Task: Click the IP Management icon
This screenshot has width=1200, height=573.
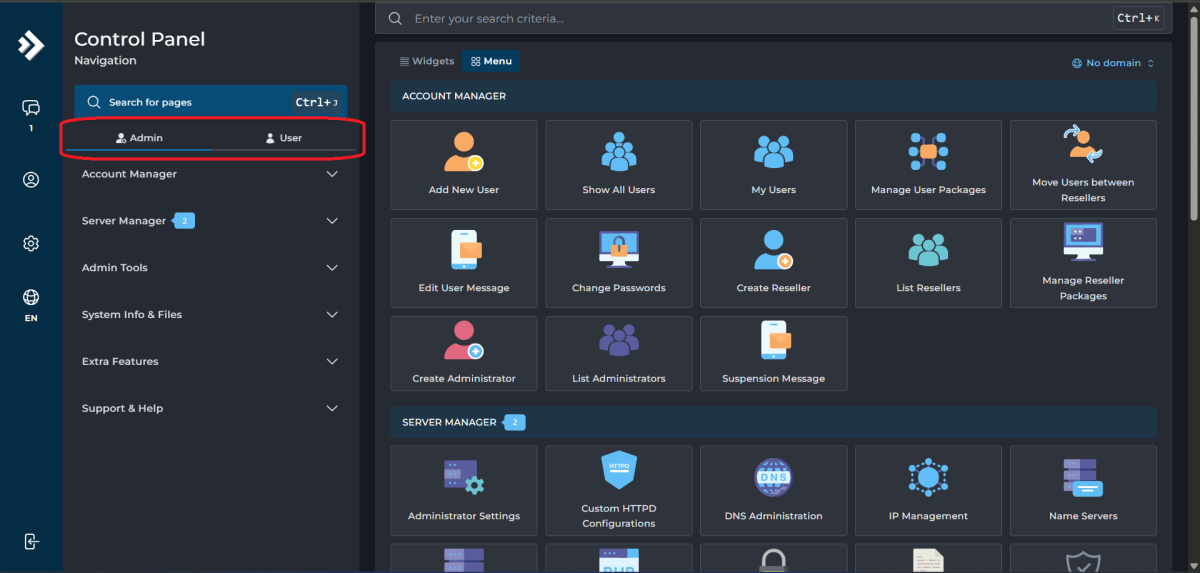Action: 928,478
